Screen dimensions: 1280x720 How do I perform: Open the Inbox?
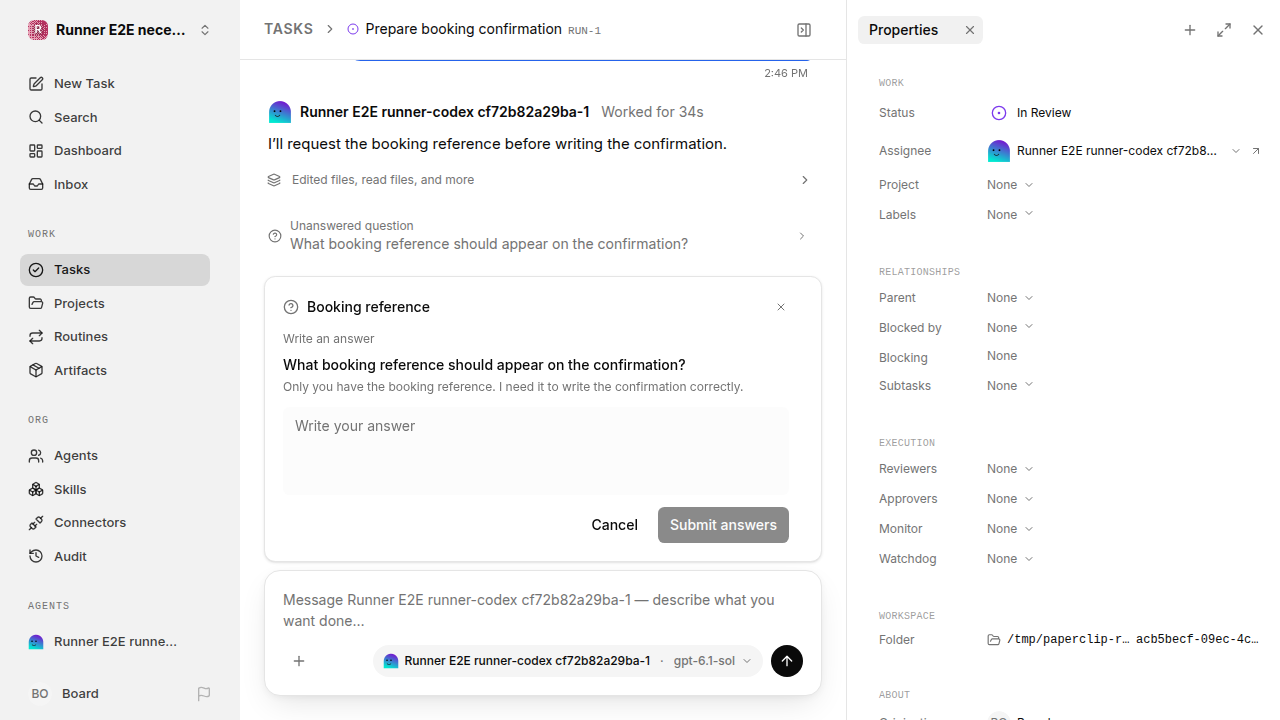click(115, 185)
